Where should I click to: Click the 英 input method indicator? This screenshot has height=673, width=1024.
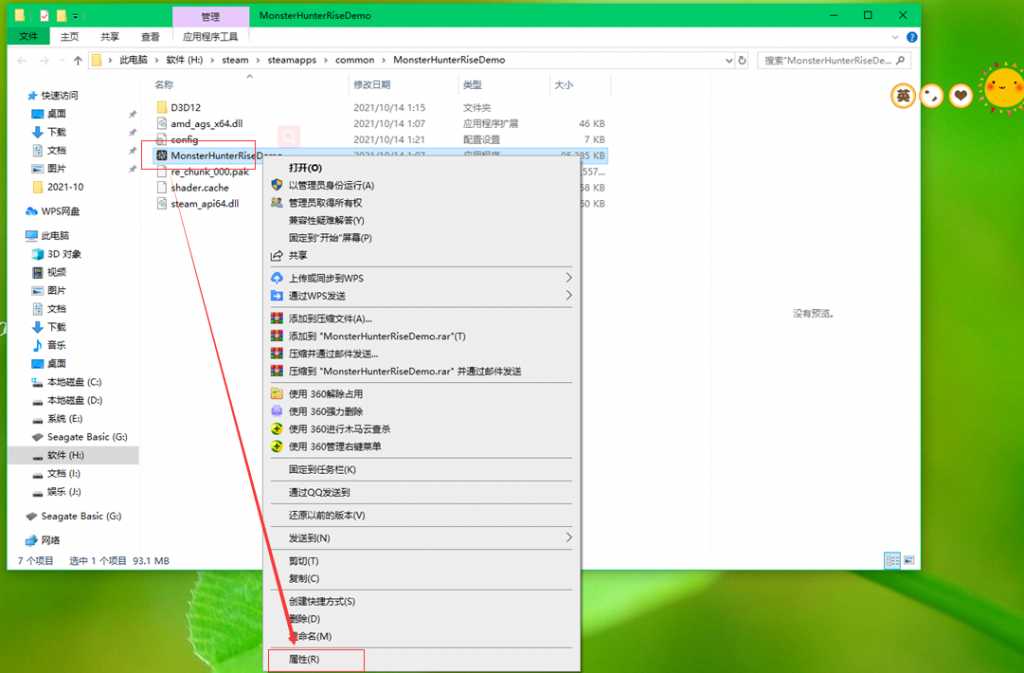pyautogui.click(x=904, y=94)
